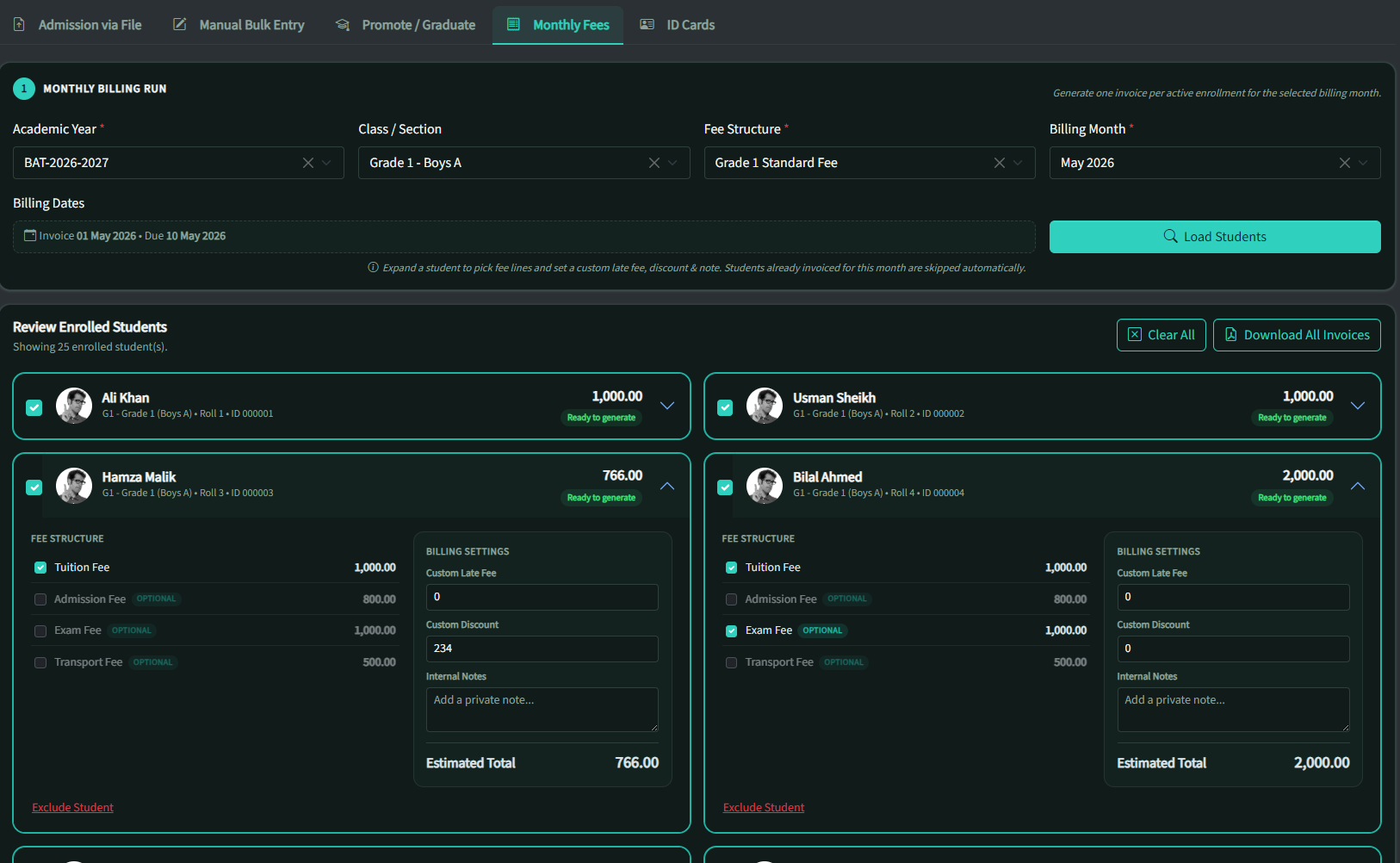The height and width of the screenshot is (863, 1400).
Task: Click the ID Cards tab icon
Action: click(x=647, y=25)
